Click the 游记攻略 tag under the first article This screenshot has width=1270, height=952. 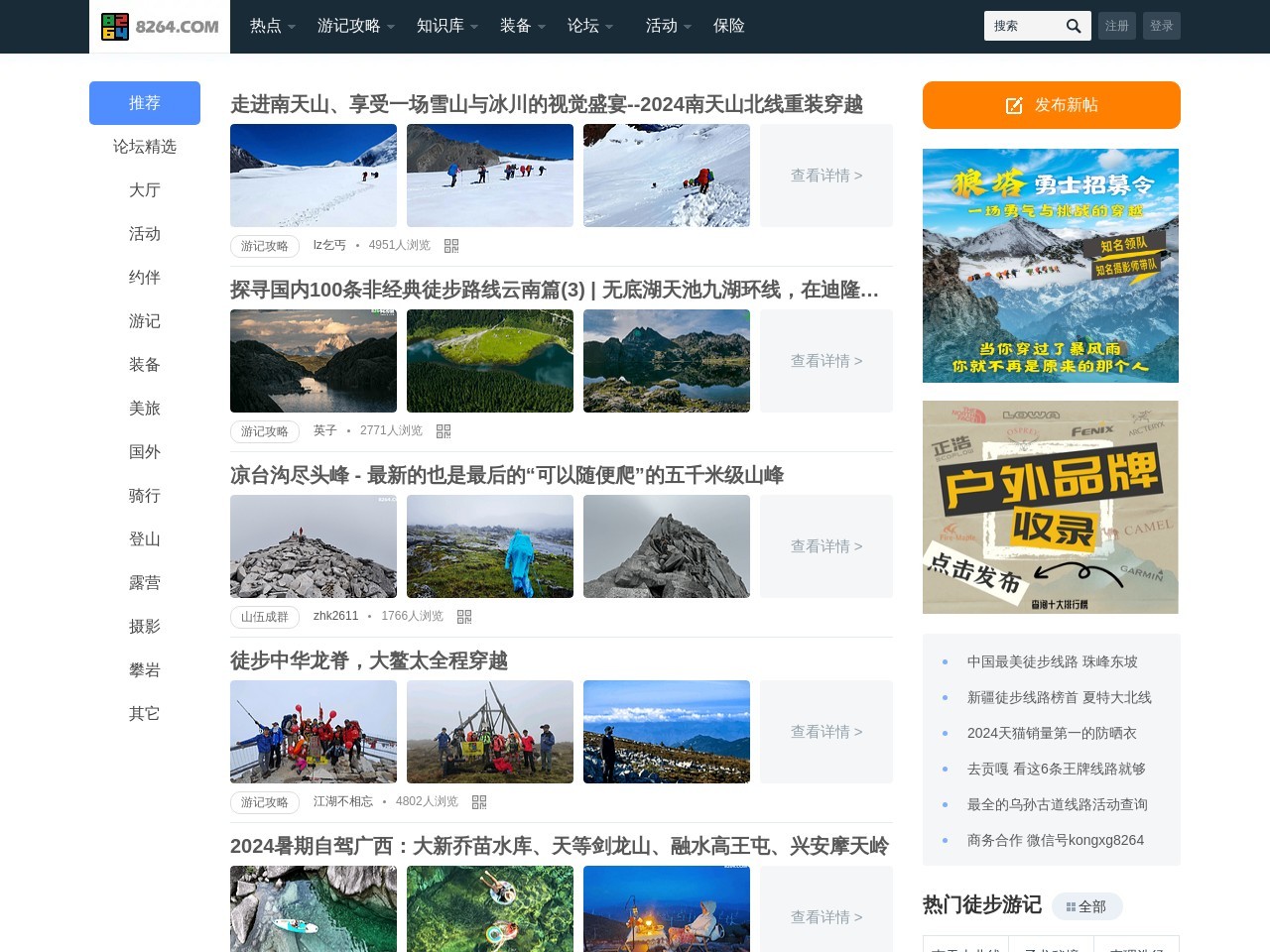pos(264,245)
